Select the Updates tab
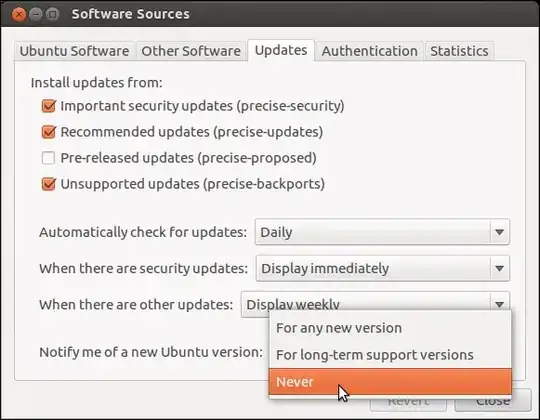540x420 pixels. point(281,50)
